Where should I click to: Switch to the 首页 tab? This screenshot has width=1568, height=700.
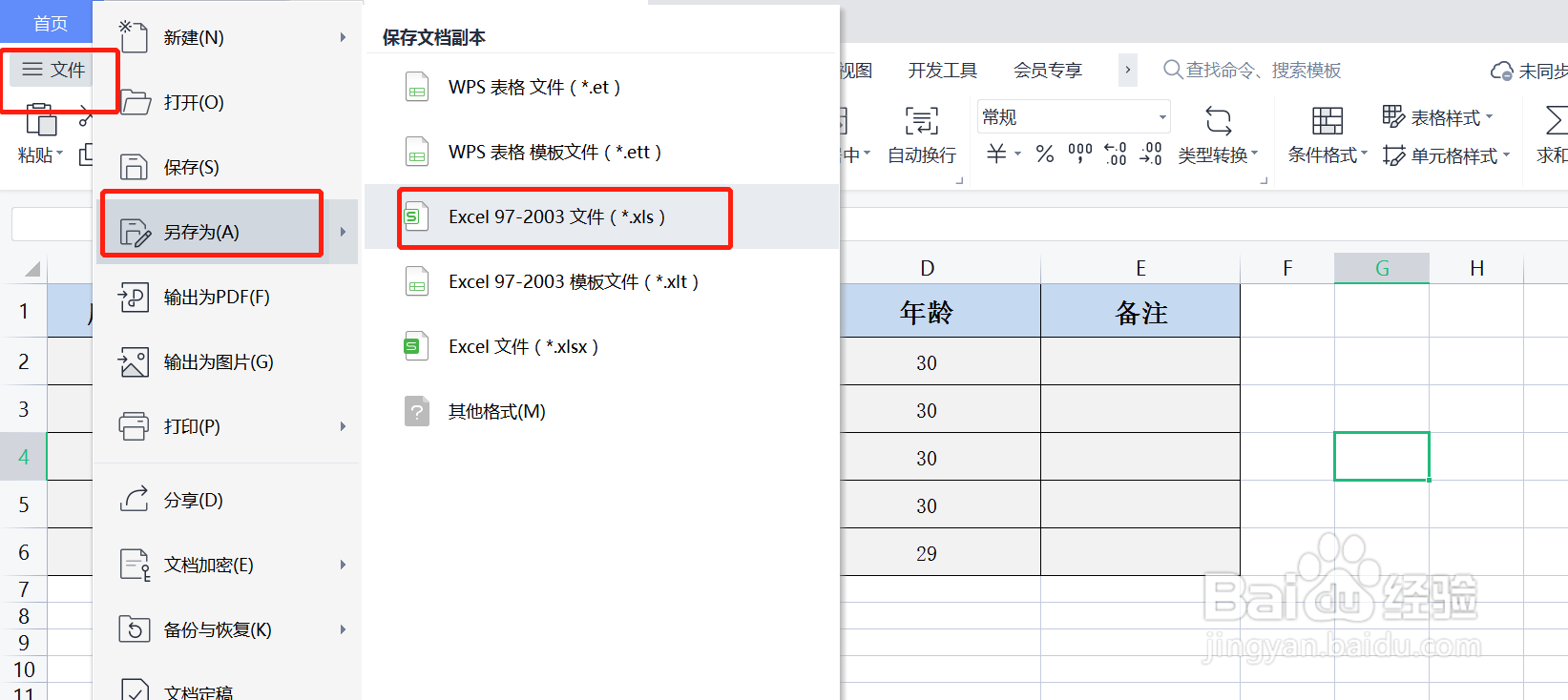51,23
